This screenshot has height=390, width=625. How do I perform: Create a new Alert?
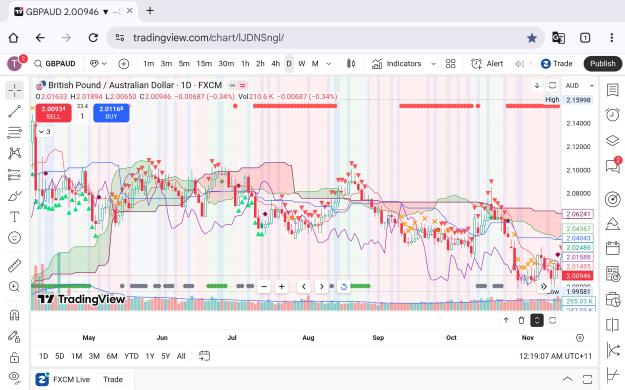[x=487, y=63]
